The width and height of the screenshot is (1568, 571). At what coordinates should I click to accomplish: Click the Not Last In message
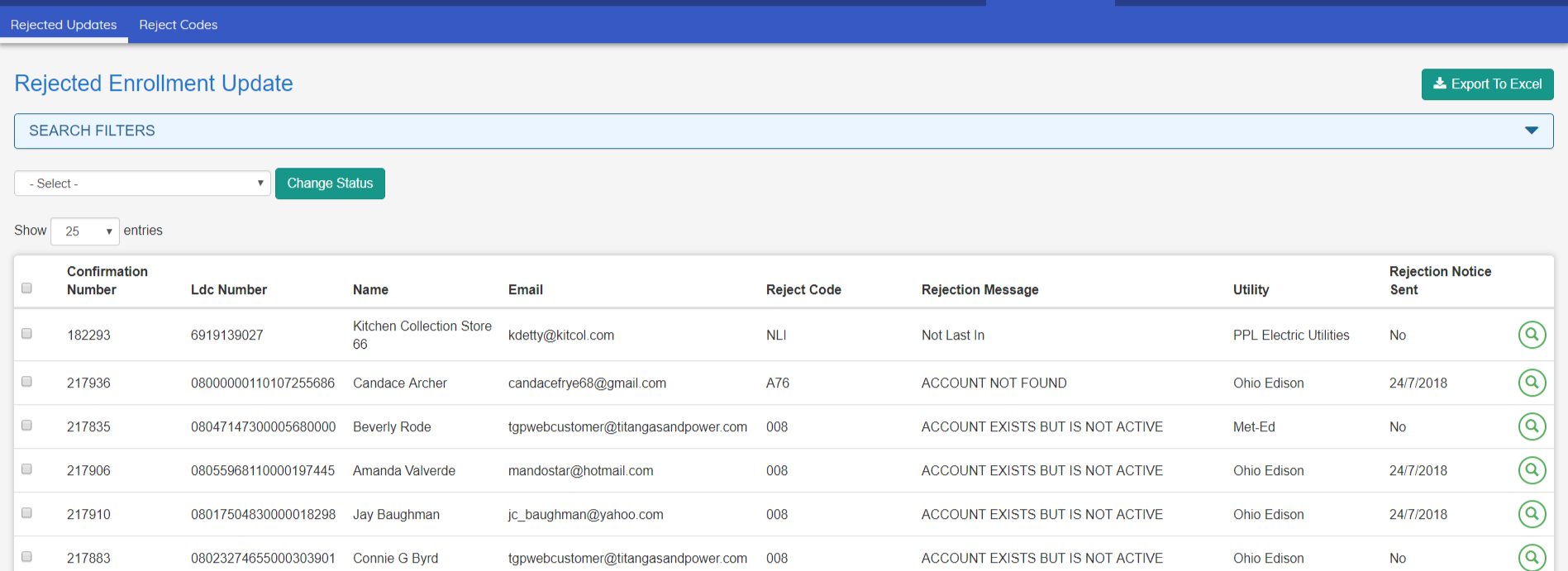953,335
